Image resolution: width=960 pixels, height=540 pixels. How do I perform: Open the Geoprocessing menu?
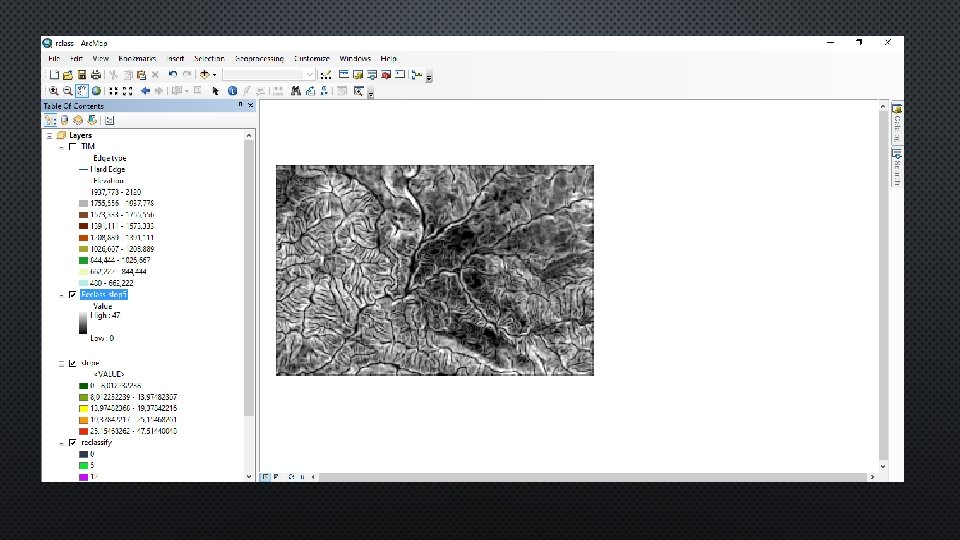click(x=259, y=59)
